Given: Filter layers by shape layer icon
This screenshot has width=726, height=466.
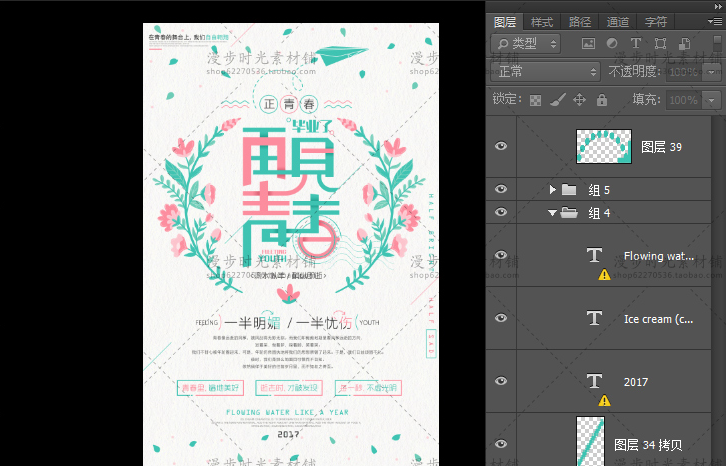Looking at the screenshot, I should pyautogui.click(x=660, y=44).
